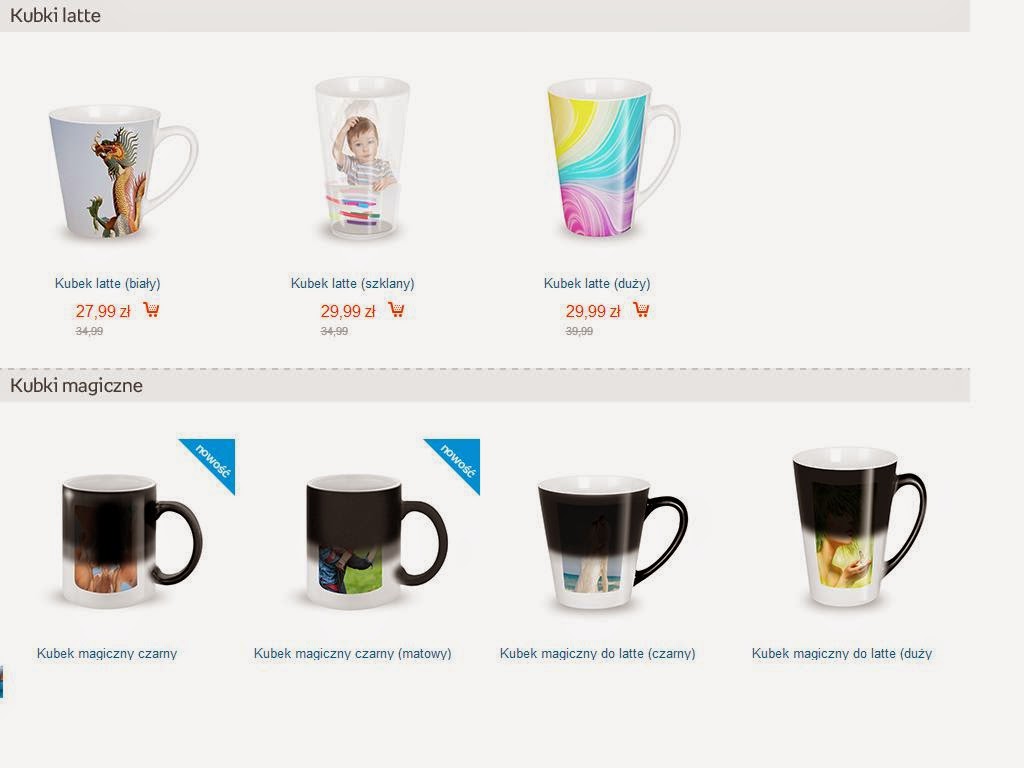Open Kubek magiczny do latte (duży) link
The height and width of the screenshot is (768, 1024).
coord(842,653)
